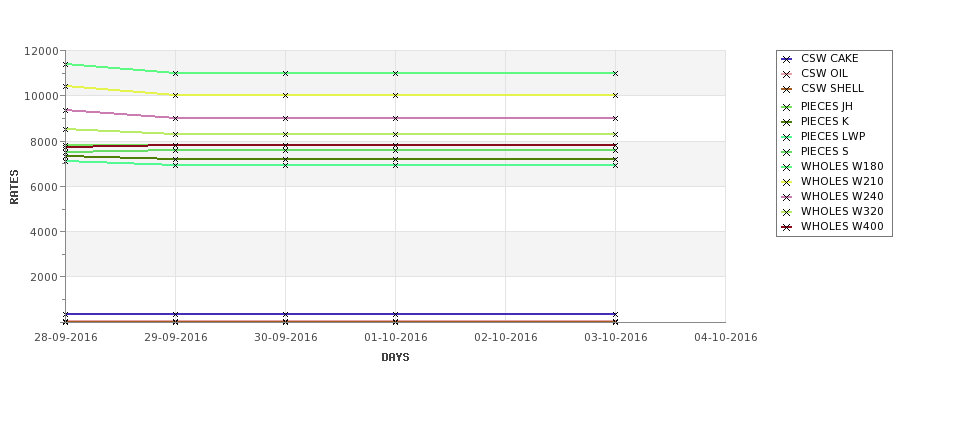
Task: Click the CSW CAKE data point on 03-10-2016
Action: (615, 314)
